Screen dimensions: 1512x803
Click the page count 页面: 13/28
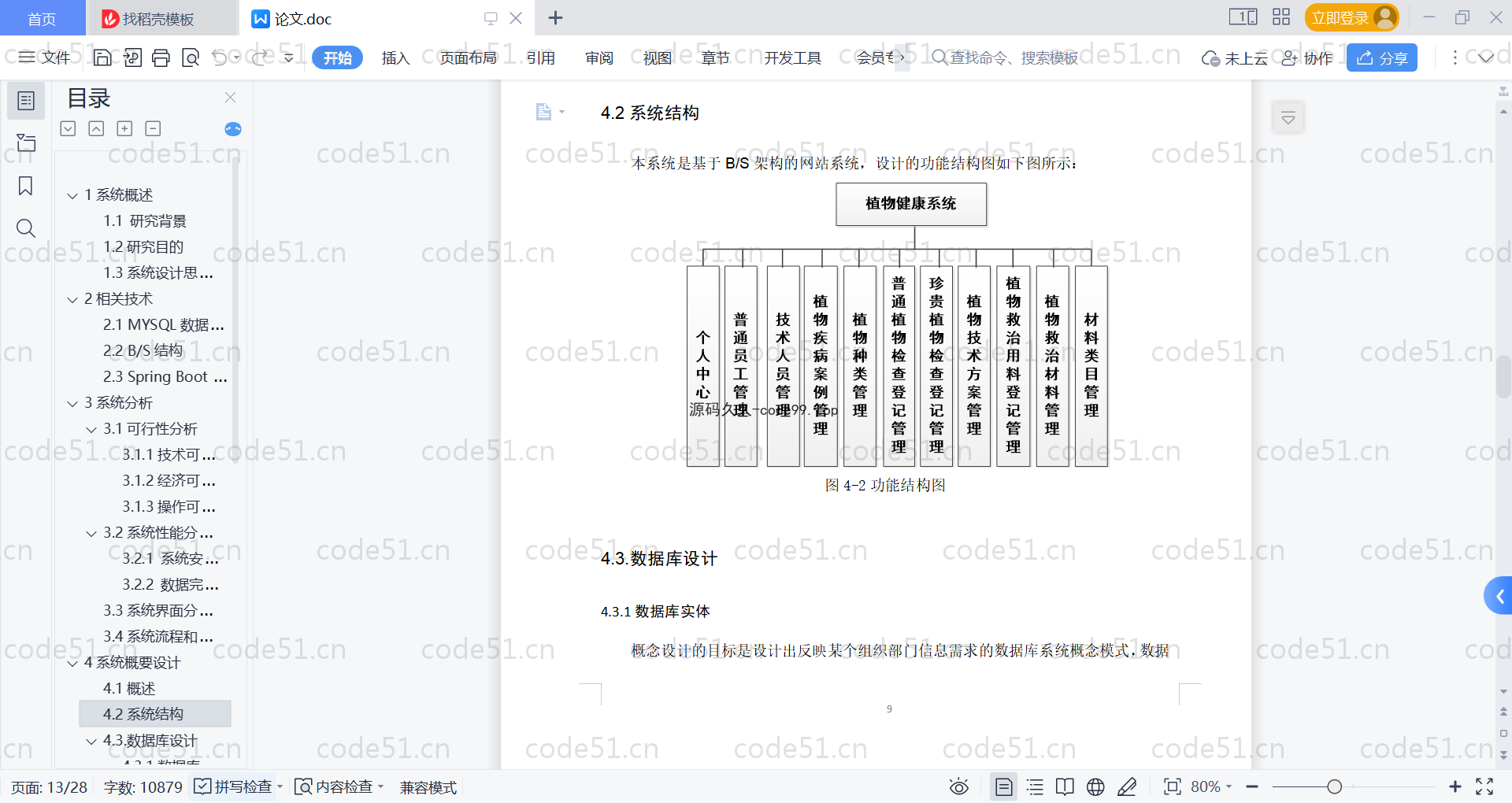pos(49,787)
